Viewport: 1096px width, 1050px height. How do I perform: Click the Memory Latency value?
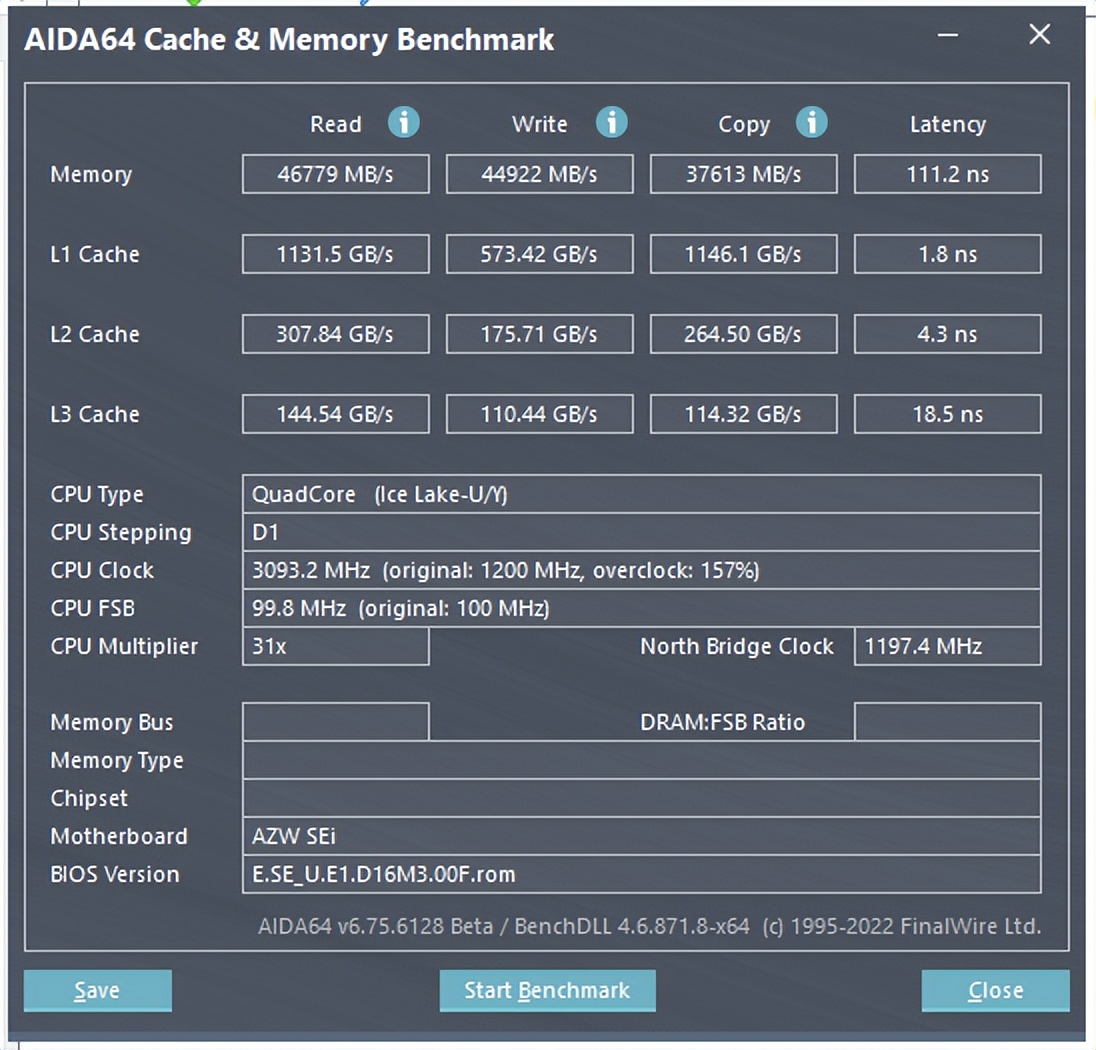tap(947, 174)
